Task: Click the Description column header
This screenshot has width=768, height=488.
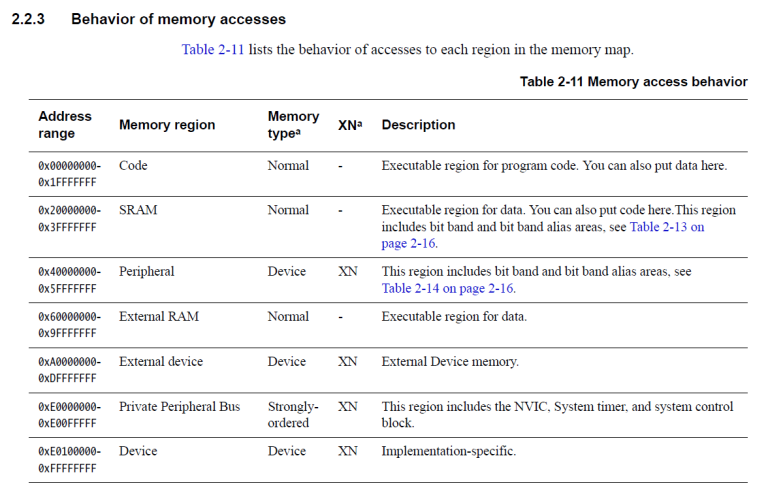Action: point(418,125)
